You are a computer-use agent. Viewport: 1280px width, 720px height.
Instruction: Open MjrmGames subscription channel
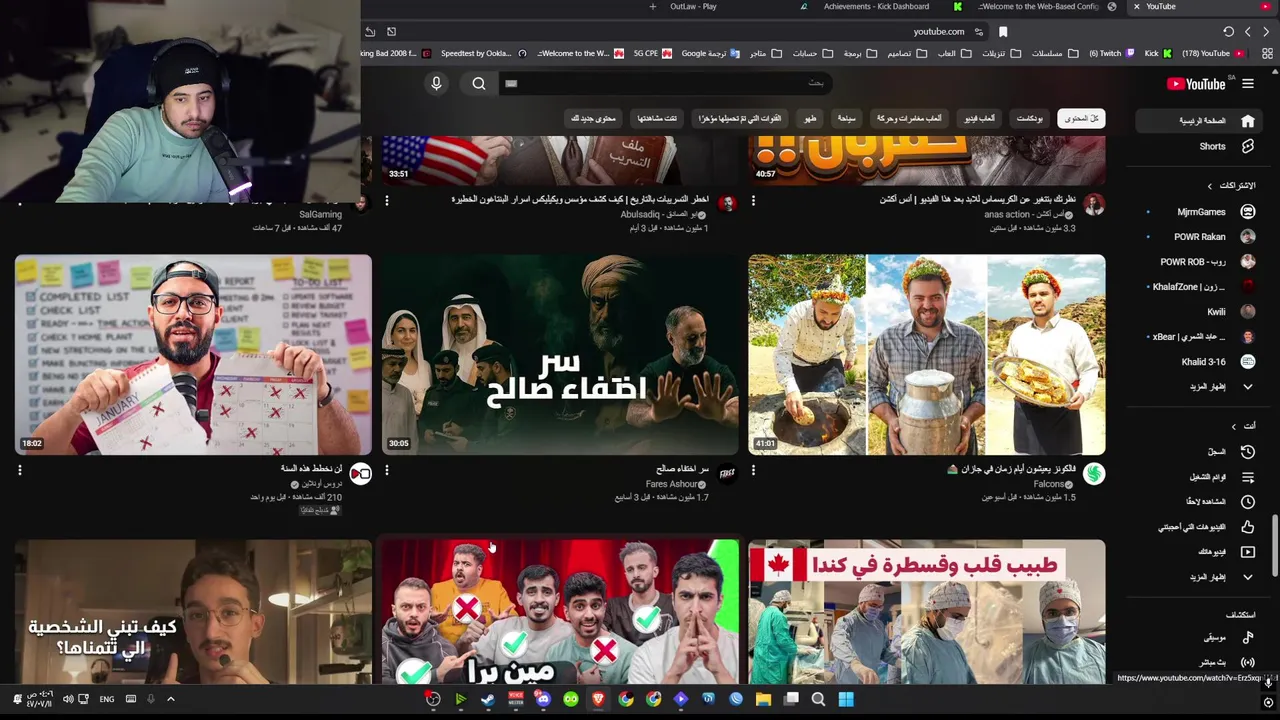1200,212
